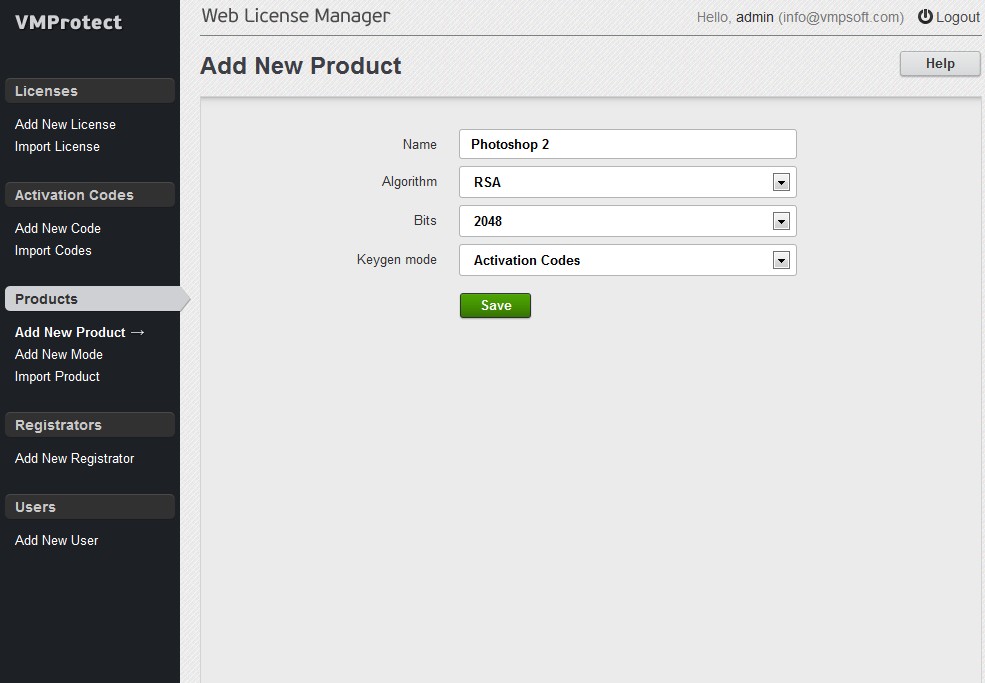Select Add New Code in sidebar
Viewport: 985px width, 683px height.
coord(58,228)
